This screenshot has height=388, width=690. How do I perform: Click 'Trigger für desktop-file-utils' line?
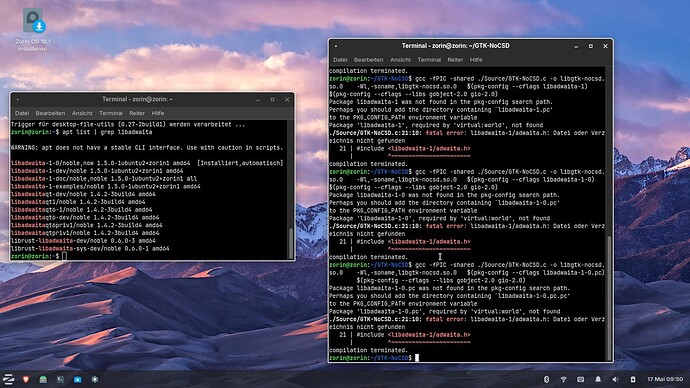pos(128,124)
